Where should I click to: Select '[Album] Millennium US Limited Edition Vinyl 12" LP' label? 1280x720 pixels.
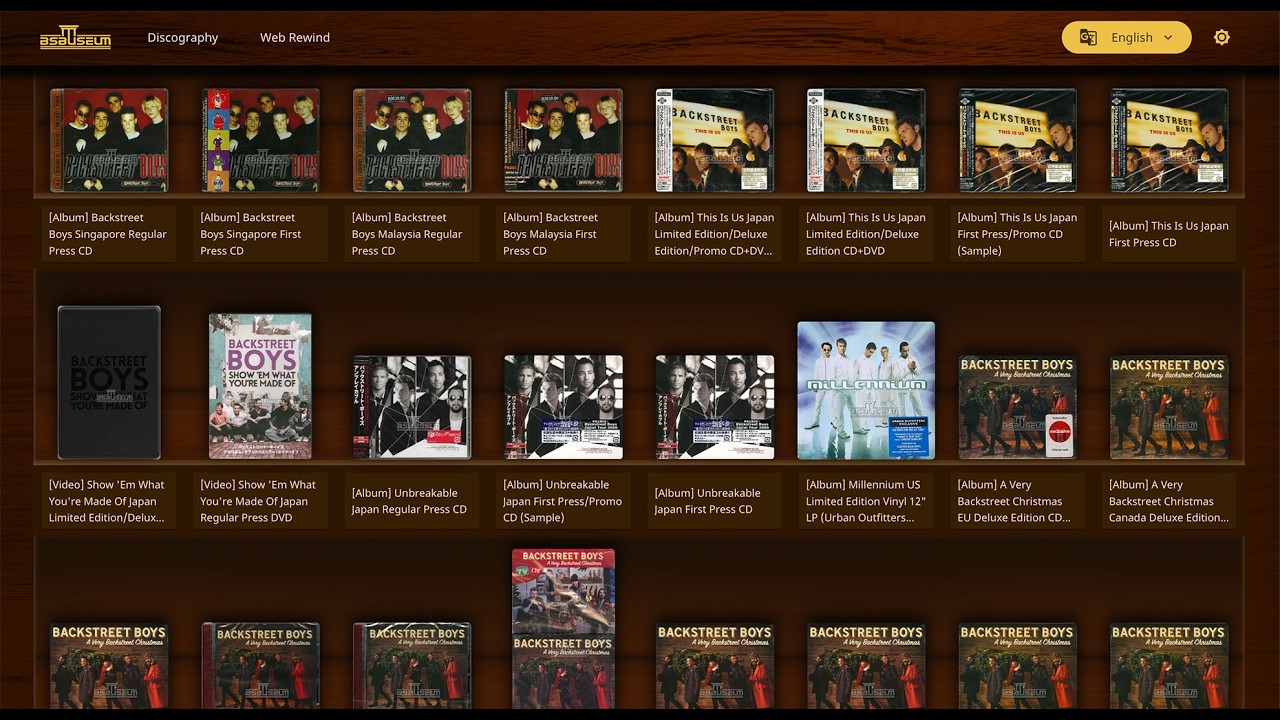coord(866,501)
